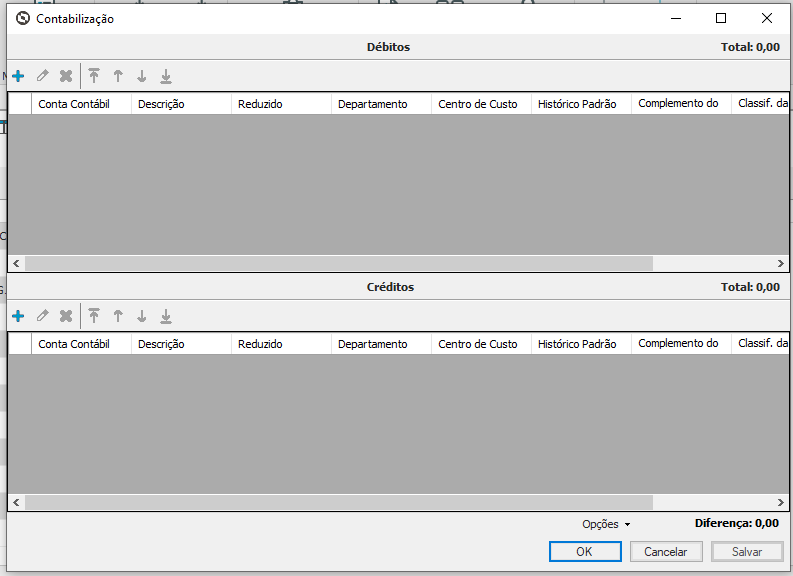Move row to bottom in Créditos toolbar

coord(166,316)
